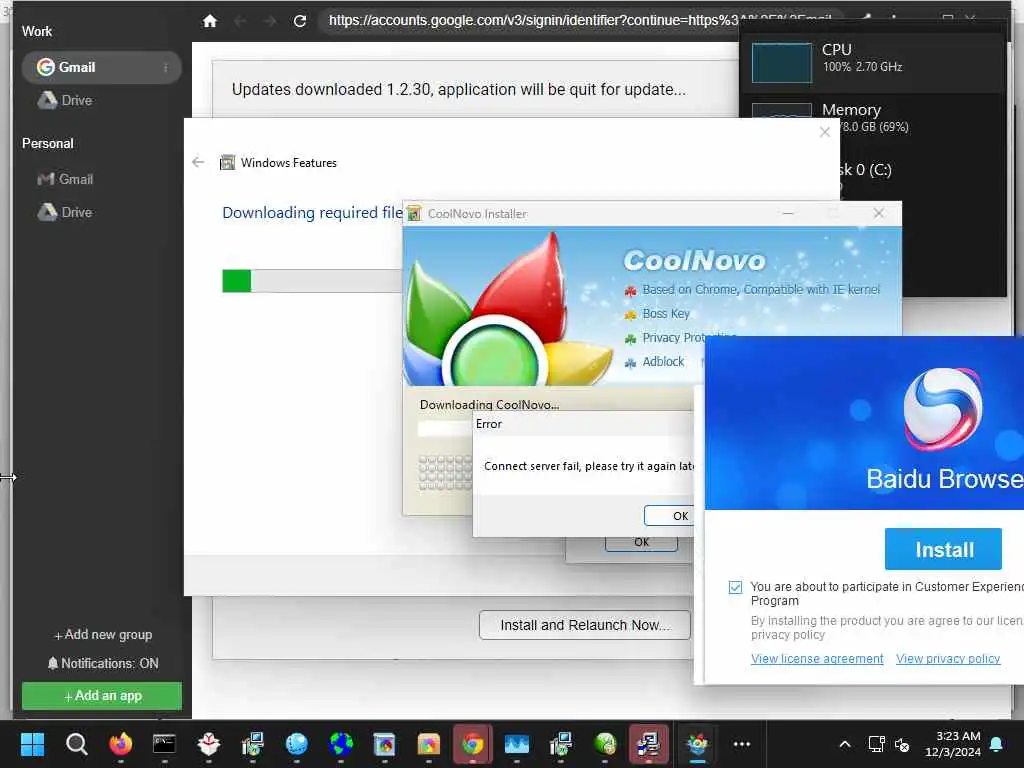
Task: Click the back arrow in Windows Features
Action: click(199, 162)
